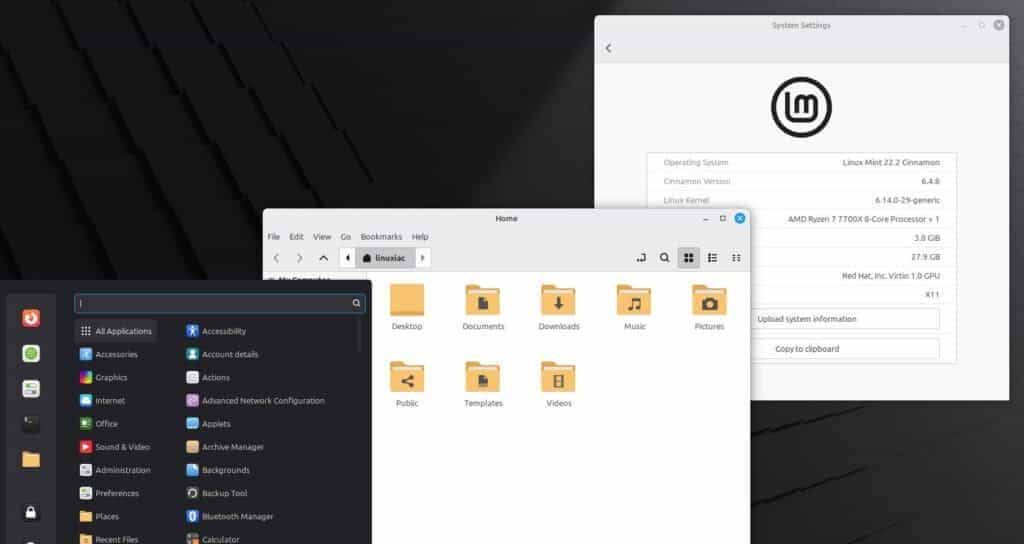
Task: Open System Settings icon in menu favorites
Action: (x=31, y=389)
